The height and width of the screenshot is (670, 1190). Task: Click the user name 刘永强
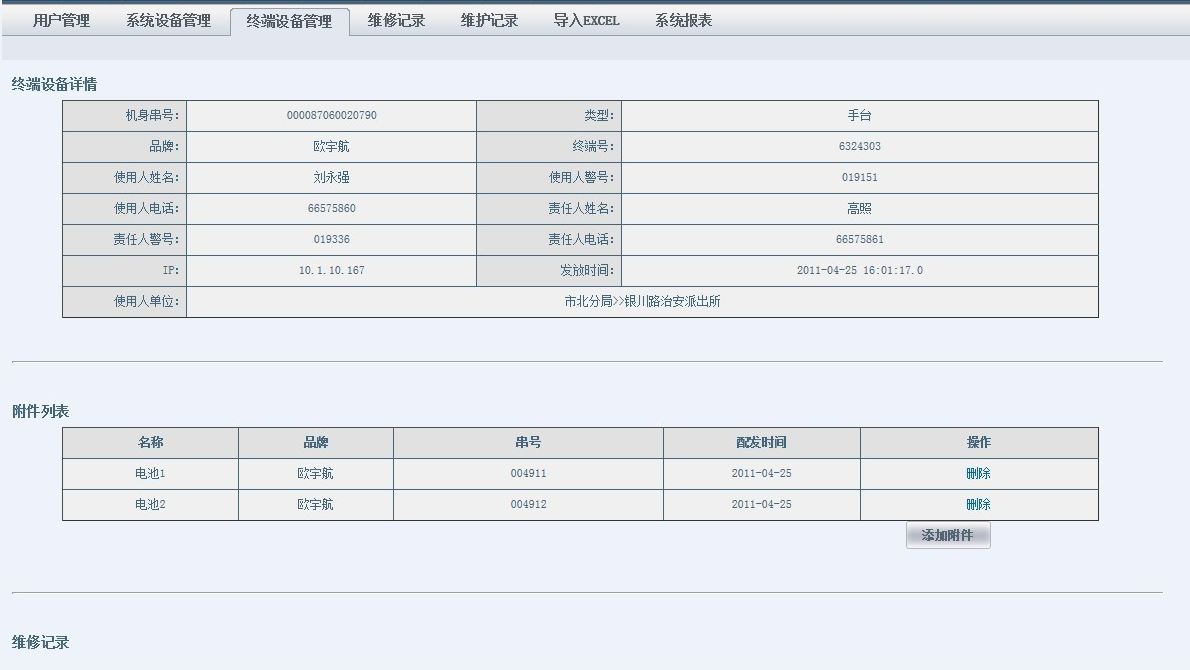click(331, 178)
